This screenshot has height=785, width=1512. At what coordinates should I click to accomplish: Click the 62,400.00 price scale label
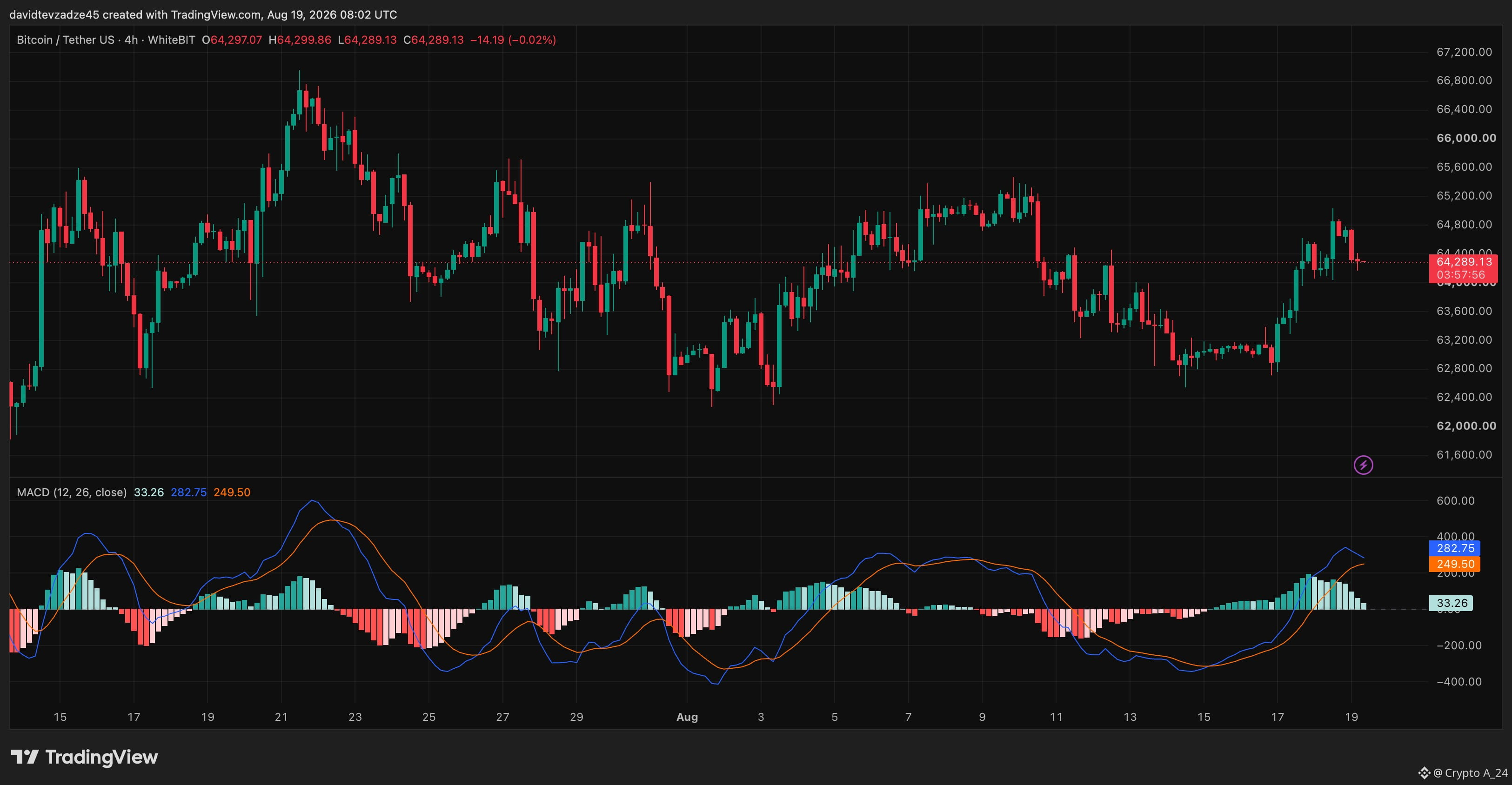point(1465,397)
